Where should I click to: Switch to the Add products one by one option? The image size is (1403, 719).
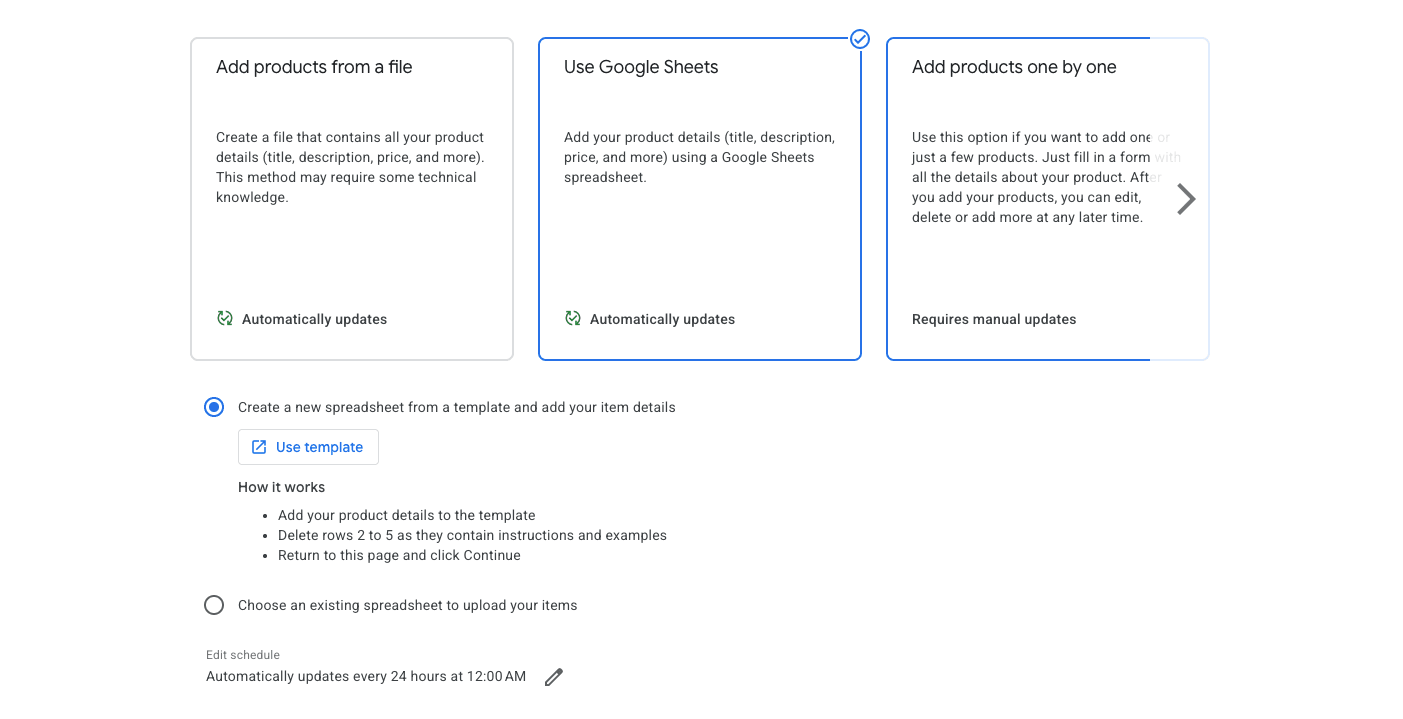pos(1046,197)
